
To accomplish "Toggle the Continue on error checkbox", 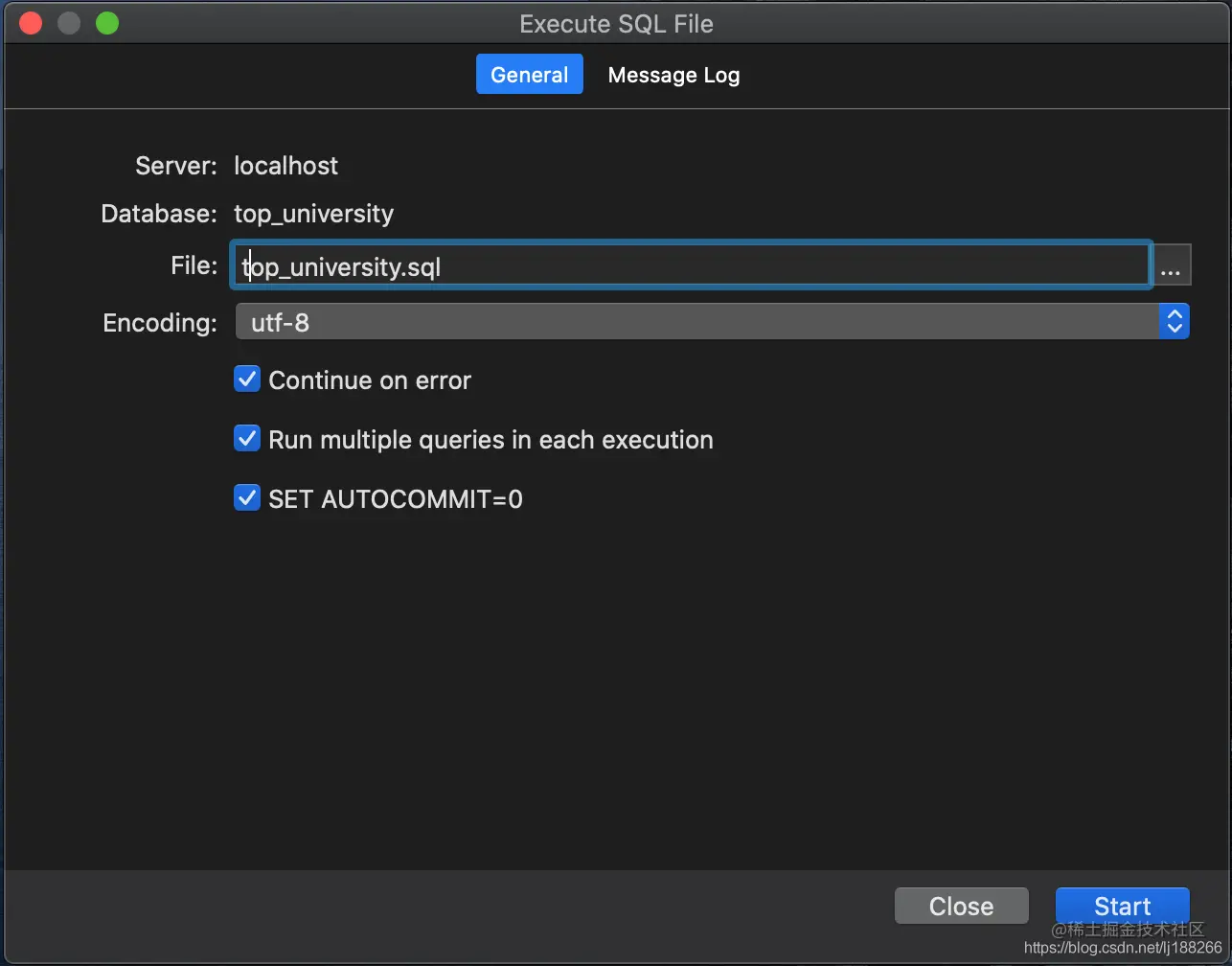I will point(247,379).
